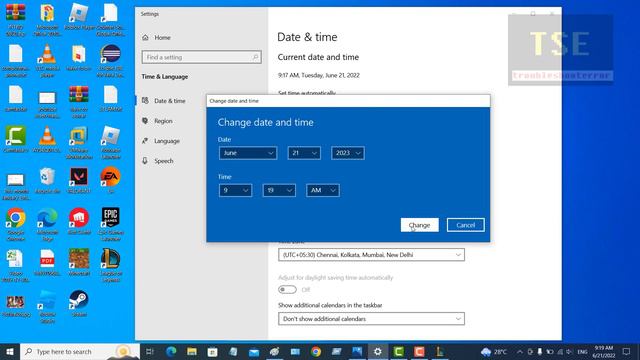
Task: Open the Valorant desktop shortcut
Action: click(x=79, y=180)
